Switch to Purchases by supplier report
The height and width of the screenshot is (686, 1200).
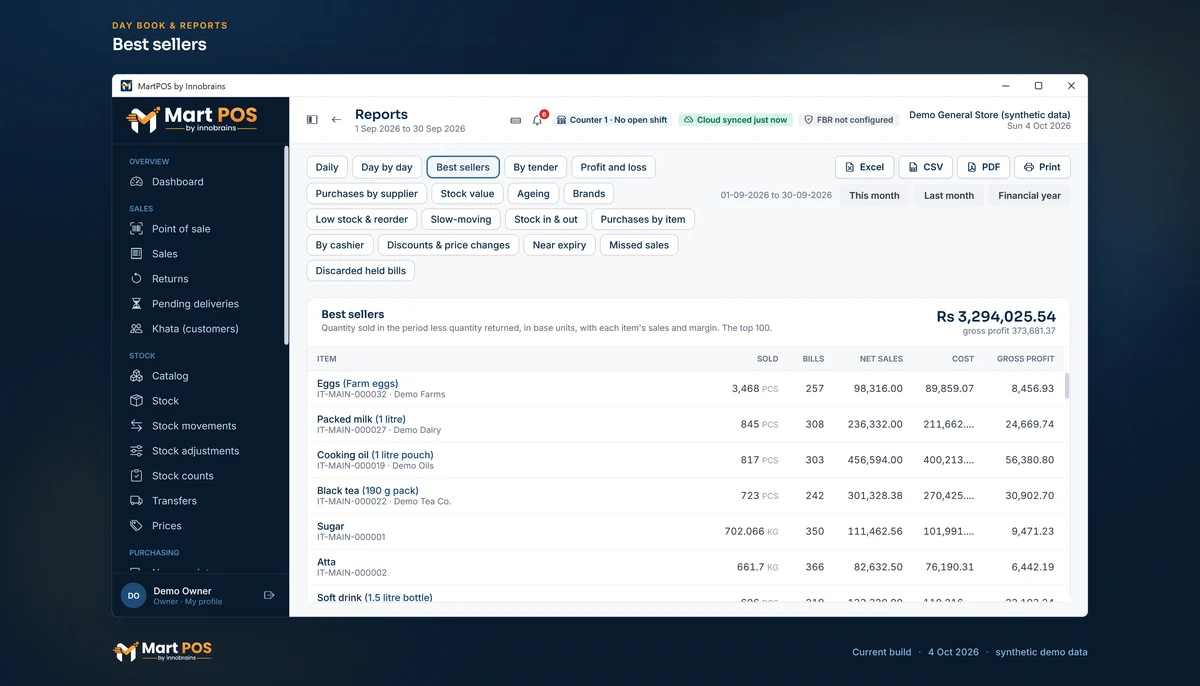click(367, 193)
